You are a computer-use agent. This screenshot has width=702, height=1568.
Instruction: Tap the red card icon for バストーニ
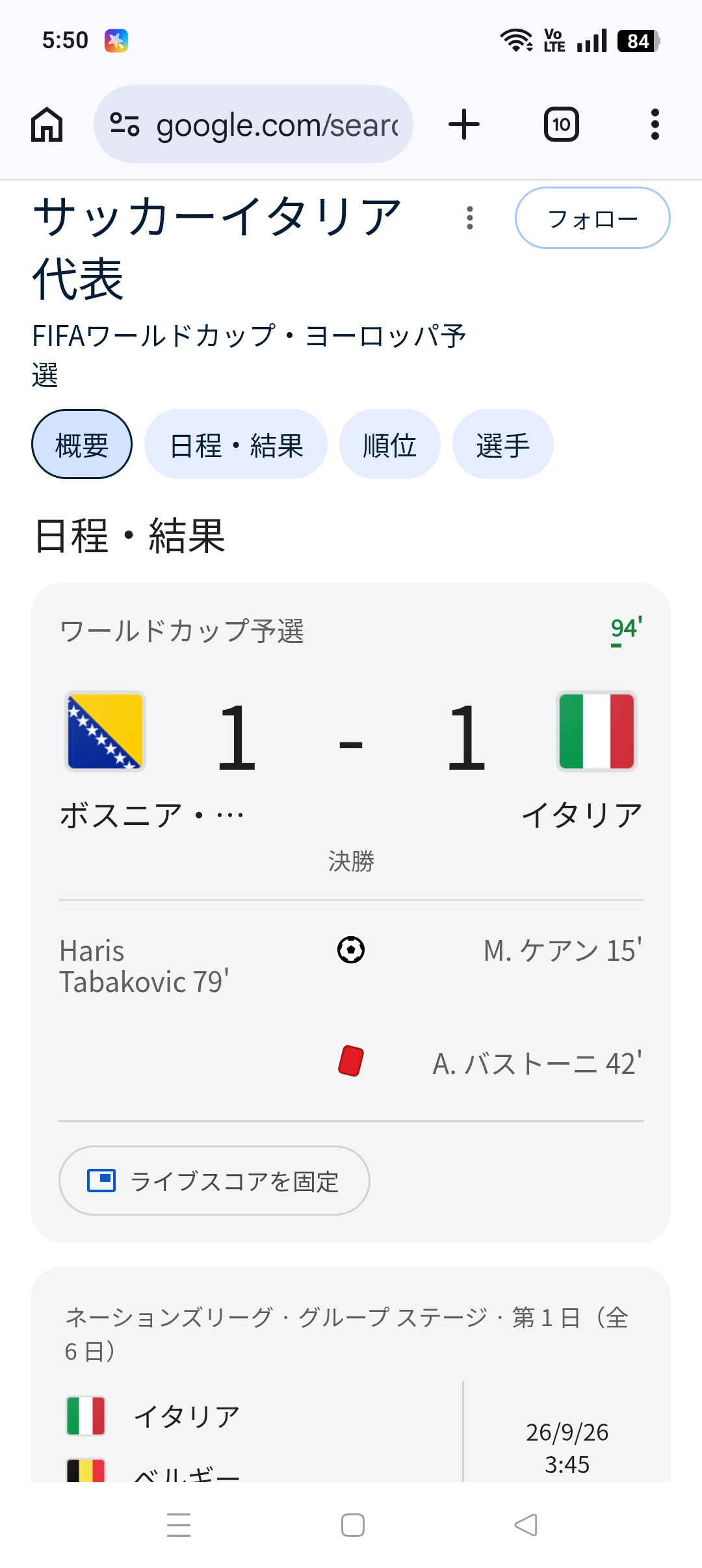point(351,1061)
